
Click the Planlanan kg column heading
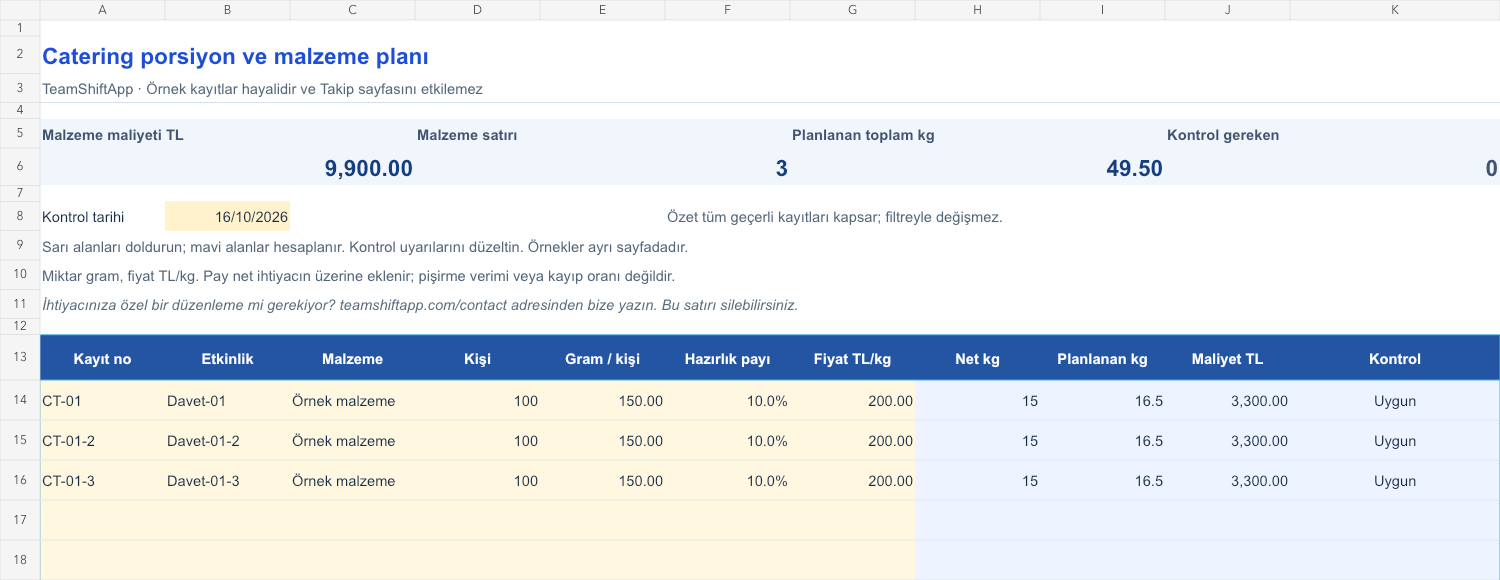[x=1102, y=359]
